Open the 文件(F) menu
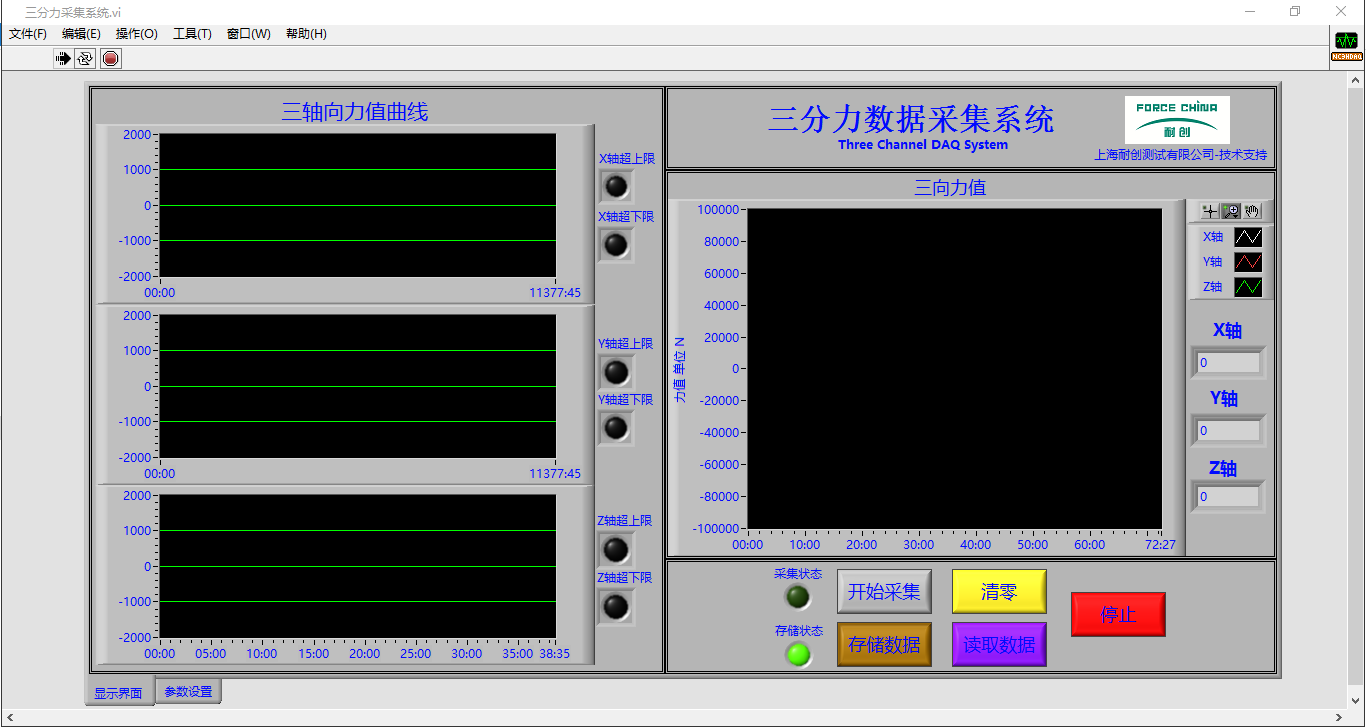Image resolution: width=1366 pixels, height=727 pixels. click(x=28, y=34)
